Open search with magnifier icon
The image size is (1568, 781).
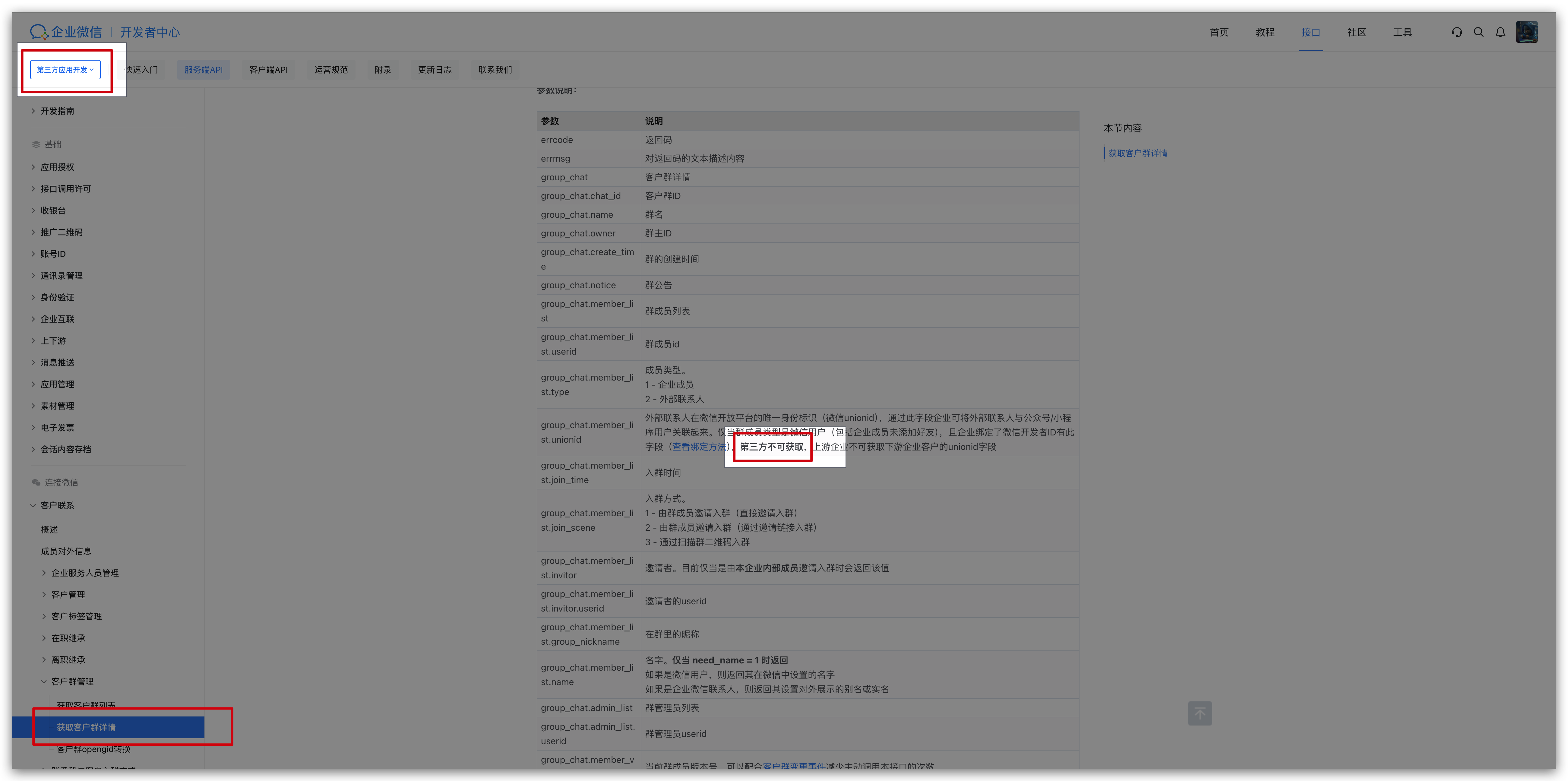[x=1478, y=32]
